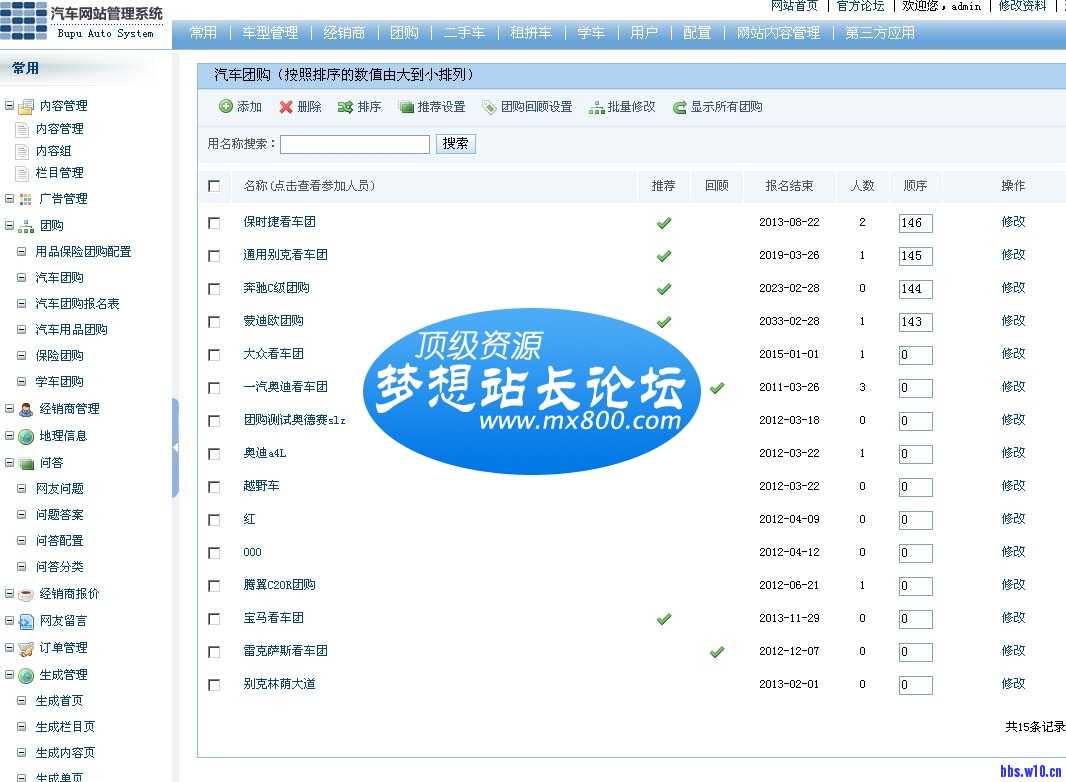This screenshot has width=1066, height=782.
Task: Click 修改 link for 奔驰C级团购 row
Action: (x=1013, y=288)
